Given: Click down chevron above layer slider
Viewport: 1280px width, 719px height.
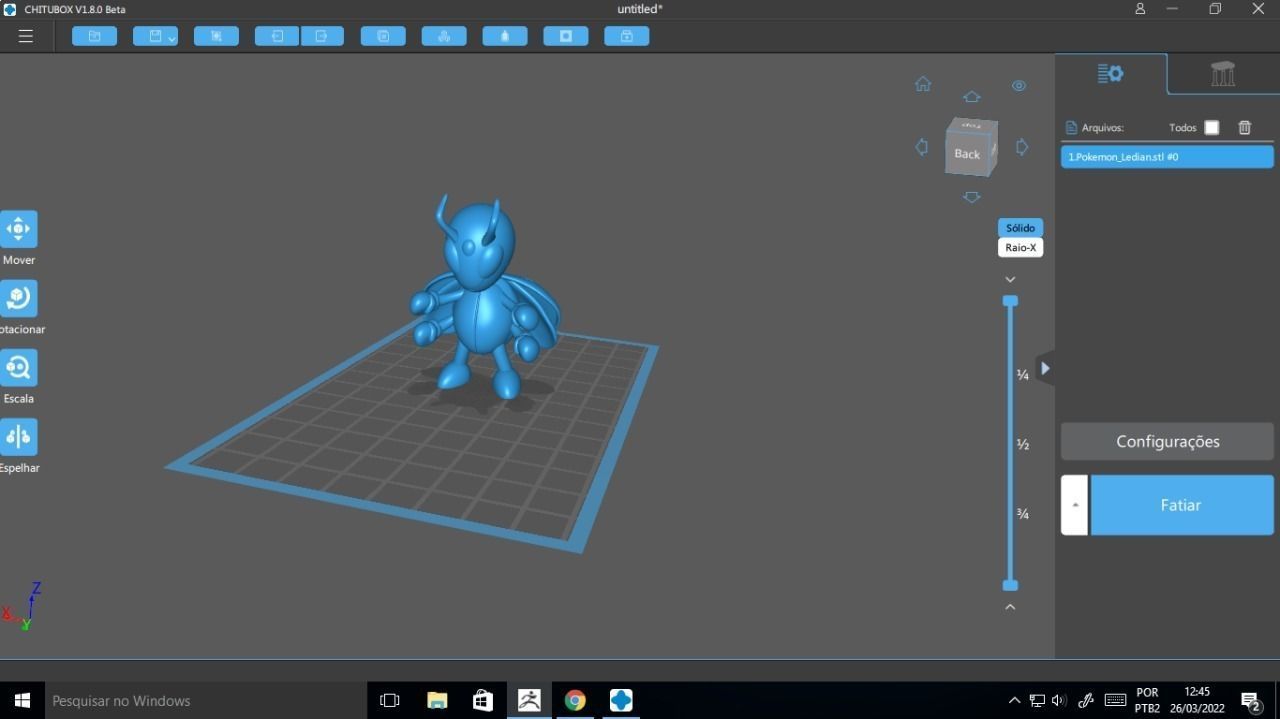Looking at the screenshot, I should pyautogui.click(x=1010, y=280).
